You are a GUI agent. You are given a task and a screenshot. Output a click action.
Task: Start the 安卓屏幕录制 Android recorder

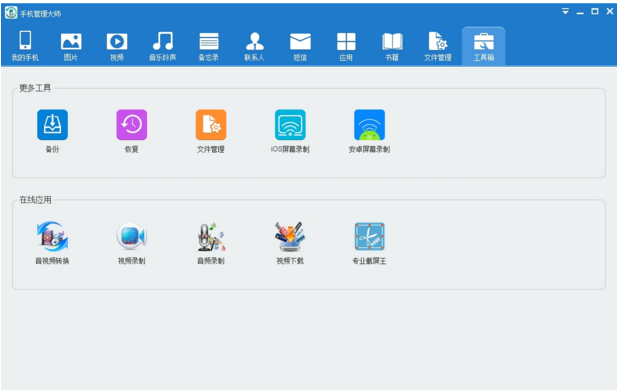pyautogui.click(x=369, y=131)
